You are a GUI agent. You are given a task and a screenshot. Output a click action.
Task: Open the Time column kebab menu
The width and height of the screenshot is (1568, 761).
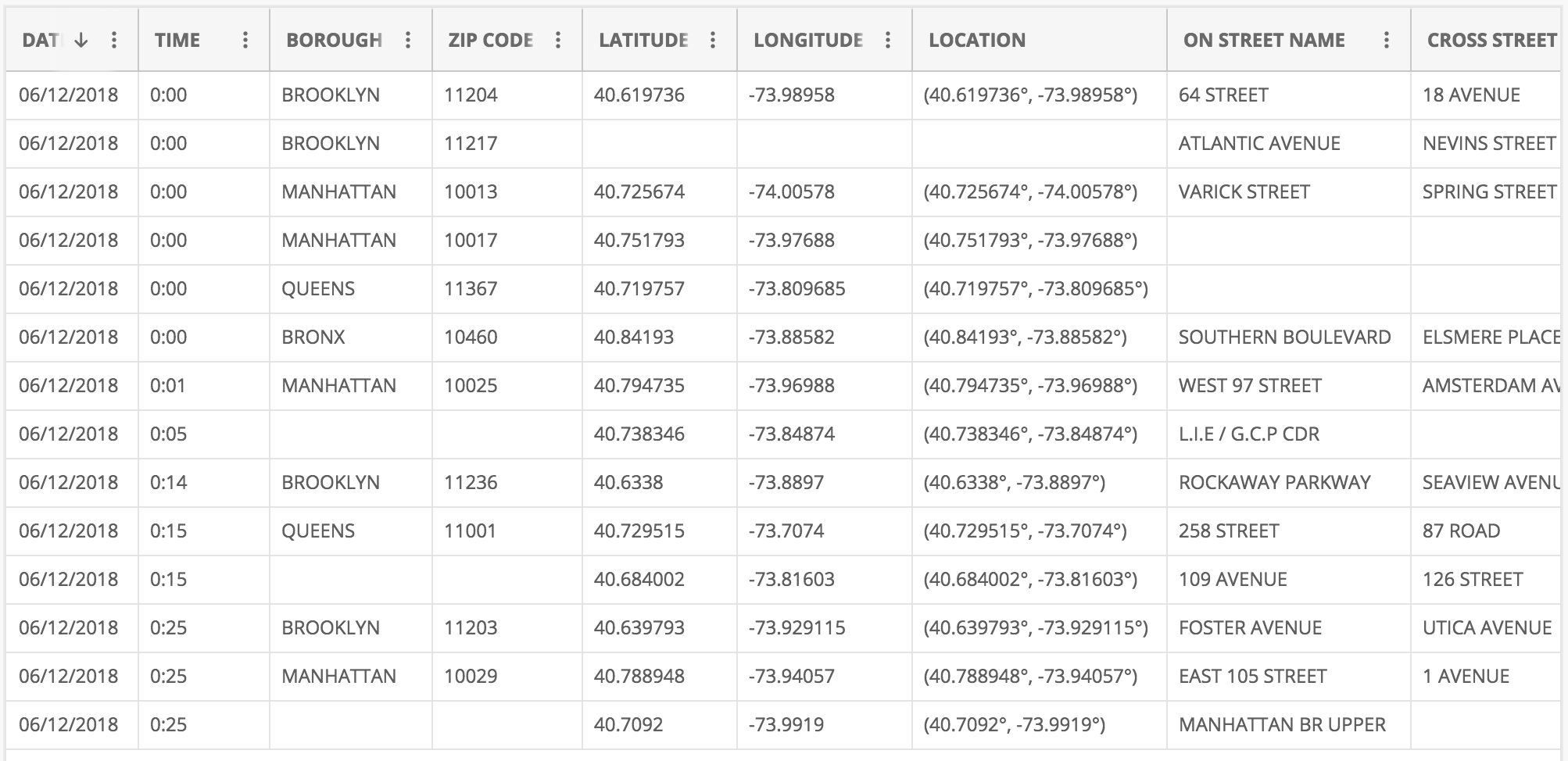(x=245, y=41)
